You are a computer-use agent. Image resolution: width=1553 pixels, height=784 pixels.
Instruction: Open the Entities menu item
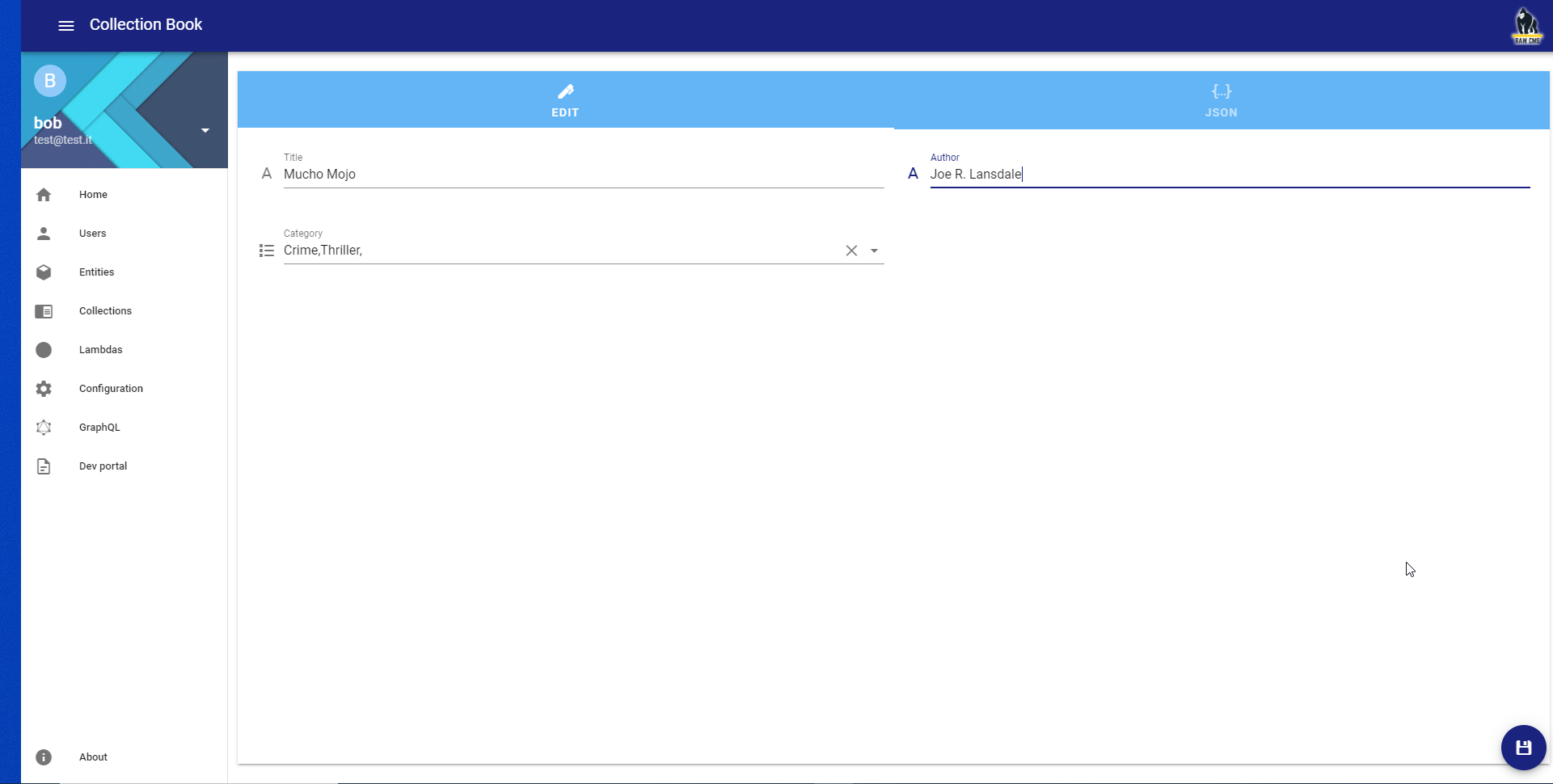tap(124, 272)
